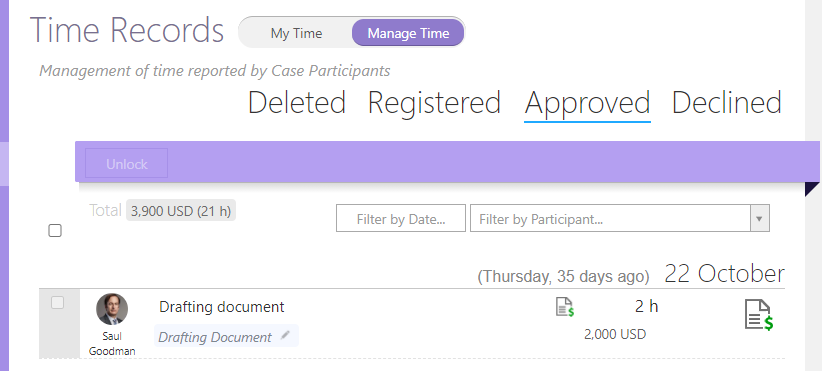Click the dark corner triangle on purple toolbar

(812, 189)
